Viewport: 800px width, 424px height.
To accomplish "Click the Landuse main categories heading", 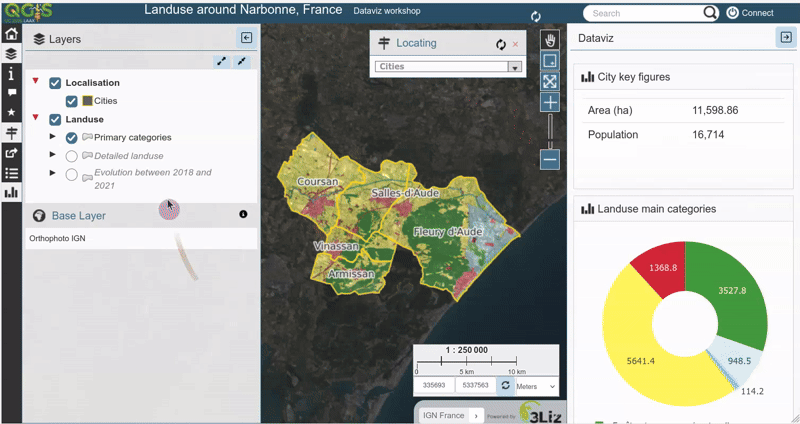I will [x=657, y=209].
